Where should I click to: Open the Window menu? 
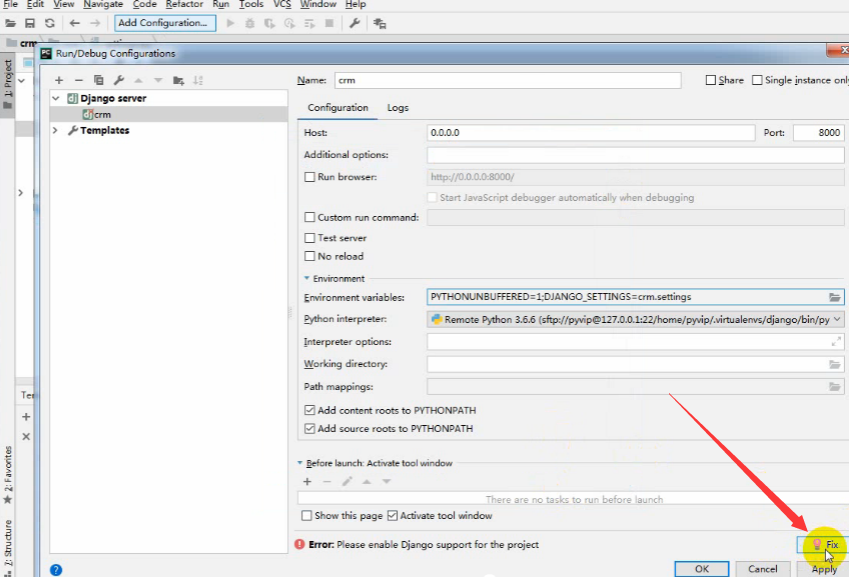click(x=318, y=4)
